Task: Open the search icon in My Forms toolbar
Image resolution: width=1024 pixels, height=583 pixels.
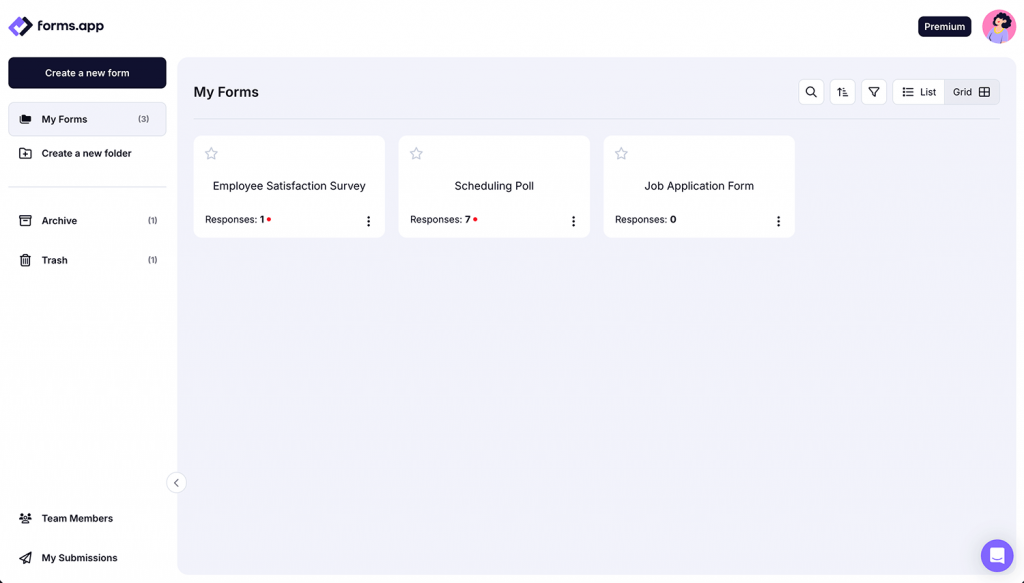Action: point(811,91)
